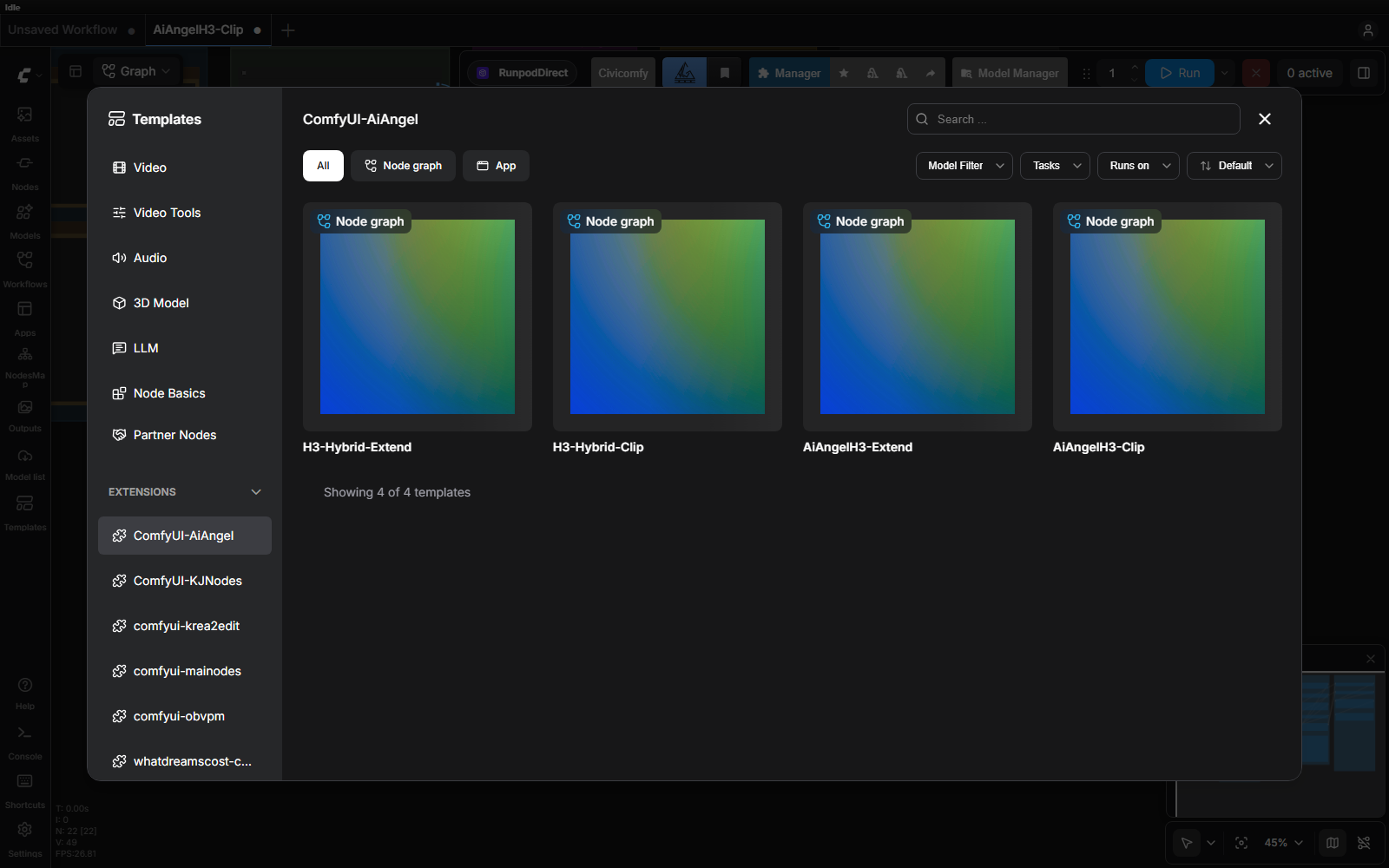Switch to the AiAngelH3-Clip workflow tab

tap(207, 30)
